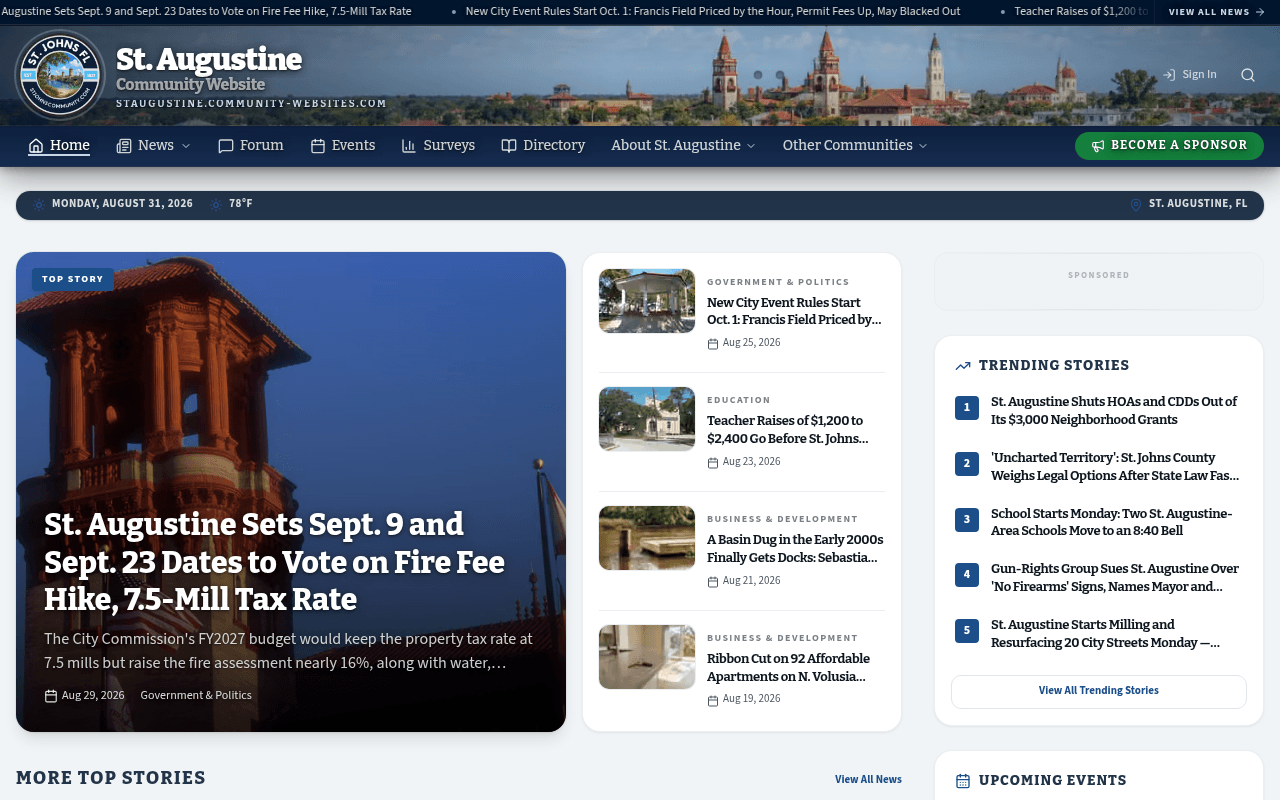Open the Forum page
The height and width of the screenshot is (800, 1280).
251,146
